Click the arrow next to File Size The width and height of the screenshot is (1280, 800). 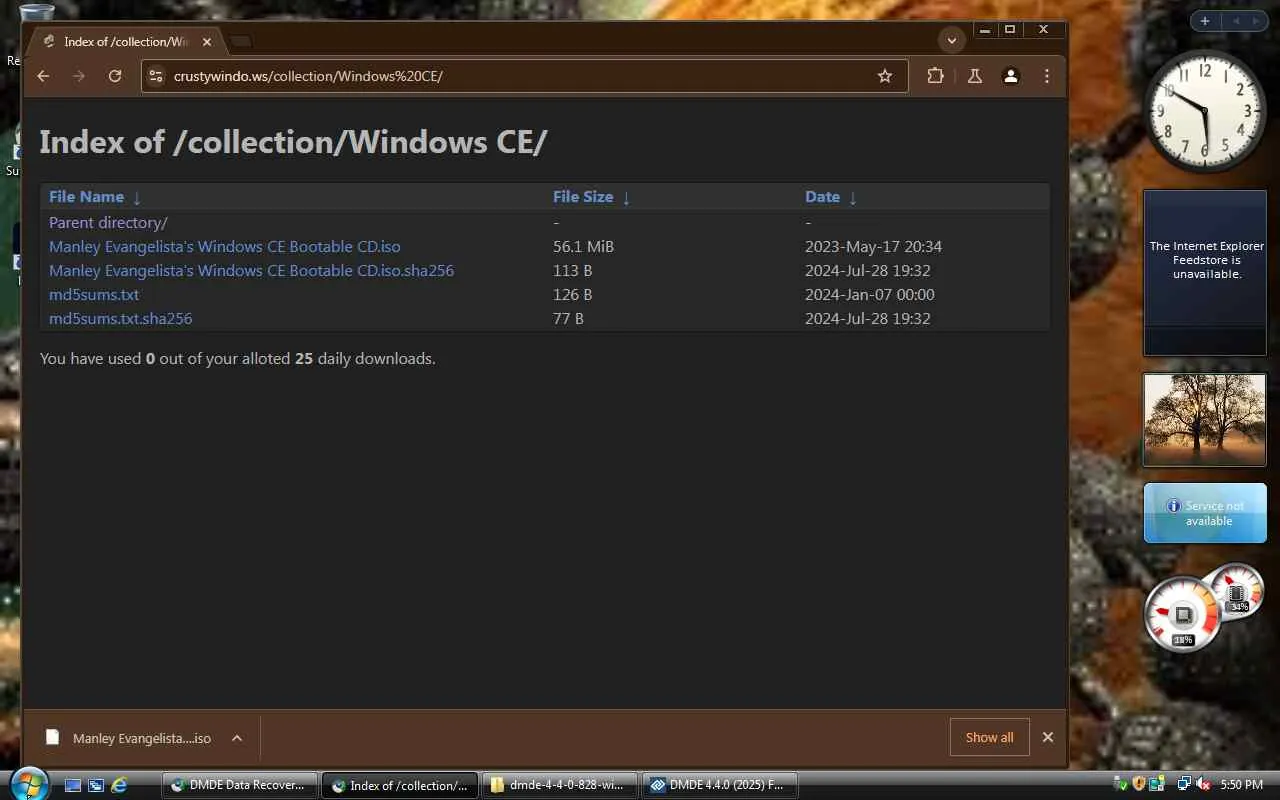(x=626, y=198)
